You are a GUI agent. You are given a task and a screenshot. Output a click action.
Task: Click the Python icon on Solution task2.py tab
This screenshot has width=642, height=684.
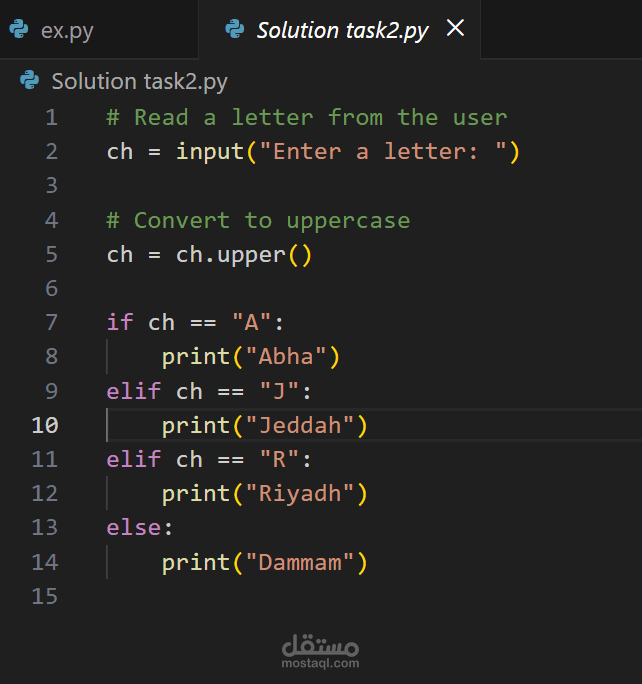pyautogui.click(x=235, y=29)
